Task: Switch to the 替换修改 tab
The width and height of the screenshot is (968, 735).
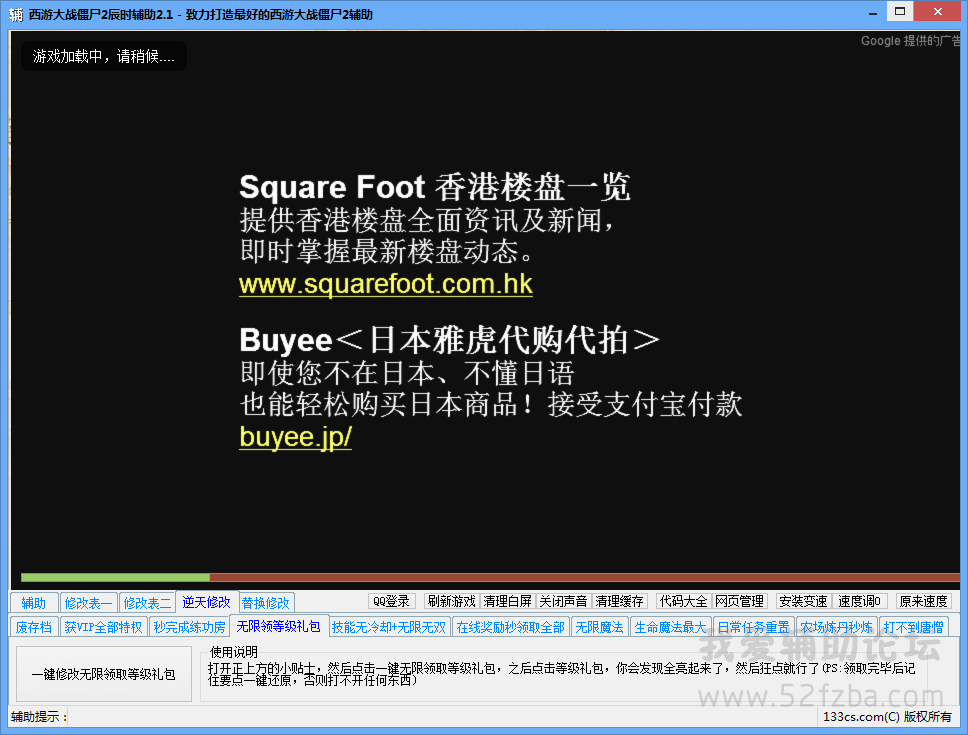Action: (x=265, y=602)
